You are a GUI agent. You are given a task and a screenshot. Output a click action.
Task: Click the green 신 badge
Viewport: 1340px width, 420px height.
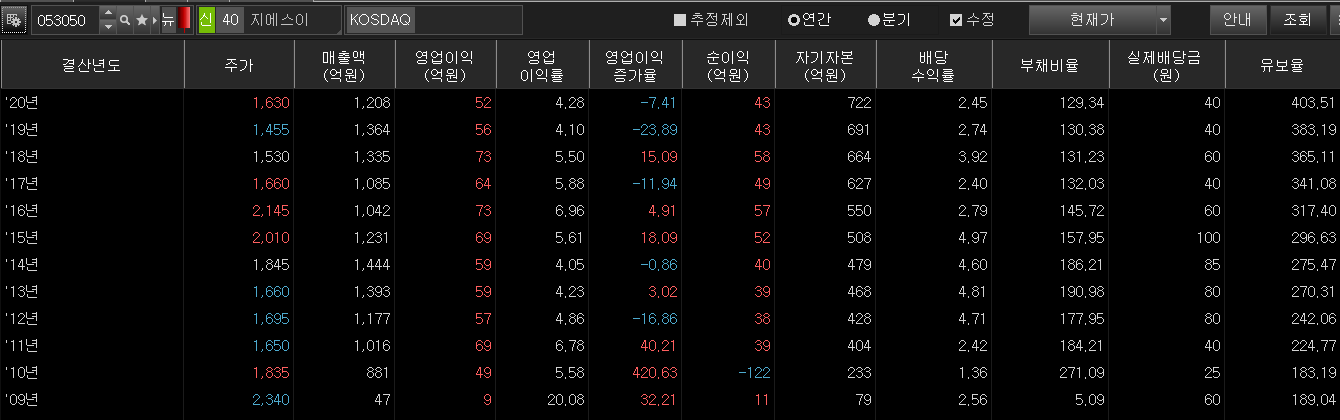tap(206, 20)
